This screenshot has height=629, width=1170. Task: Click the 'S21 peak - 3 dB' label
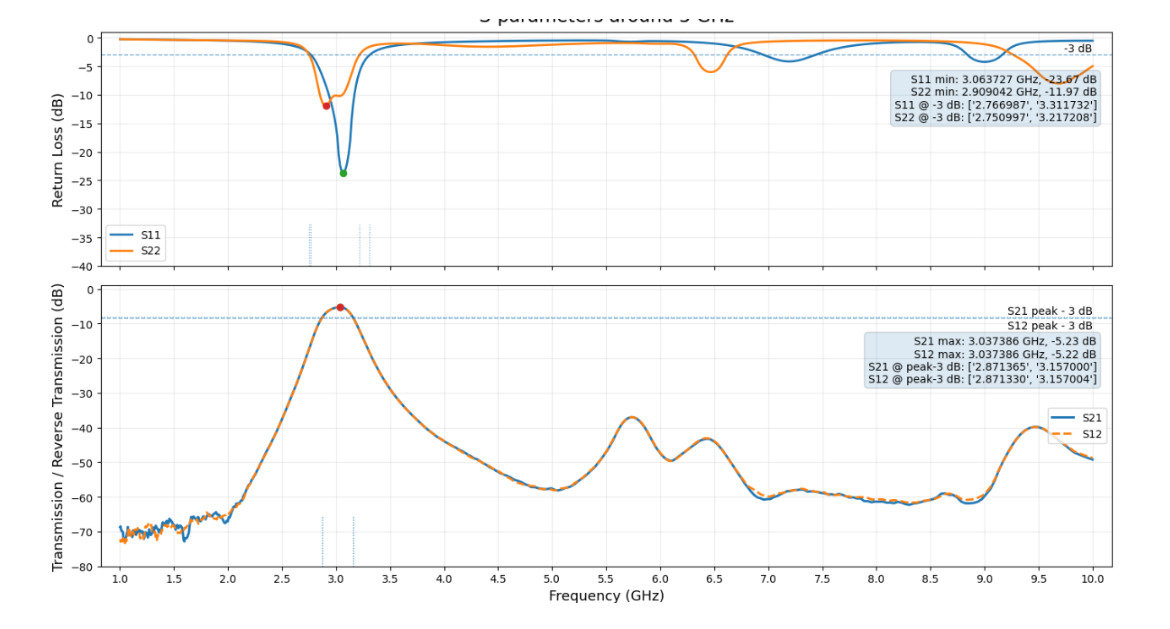[x=1049, y=311]
